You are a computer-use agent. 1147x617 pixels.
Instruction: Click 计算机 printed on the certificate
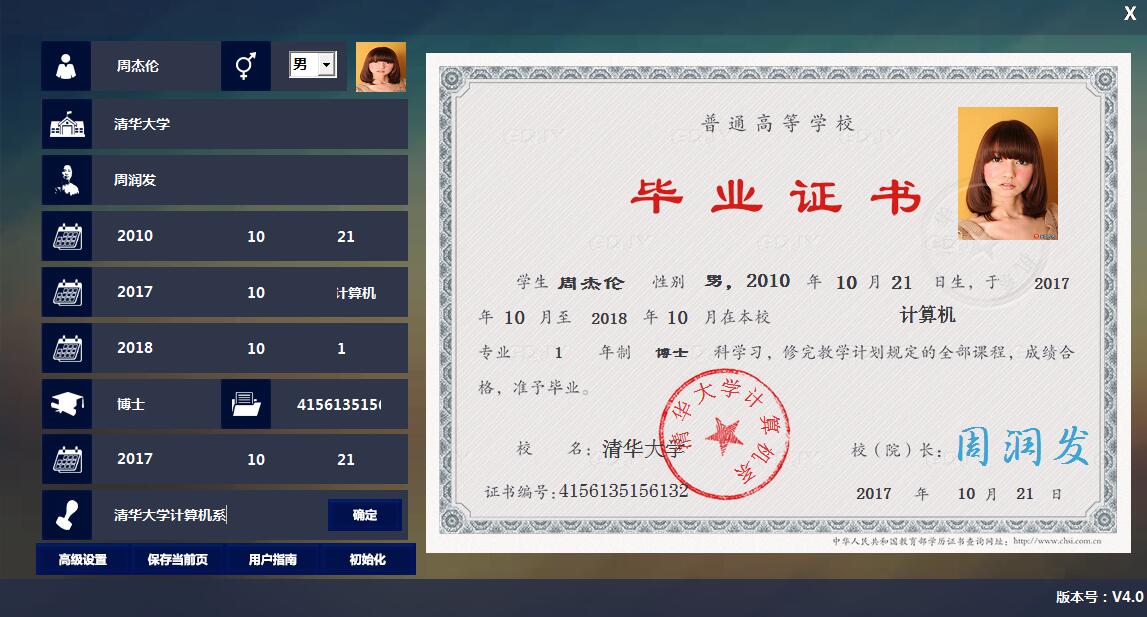(x=928, y=315)
